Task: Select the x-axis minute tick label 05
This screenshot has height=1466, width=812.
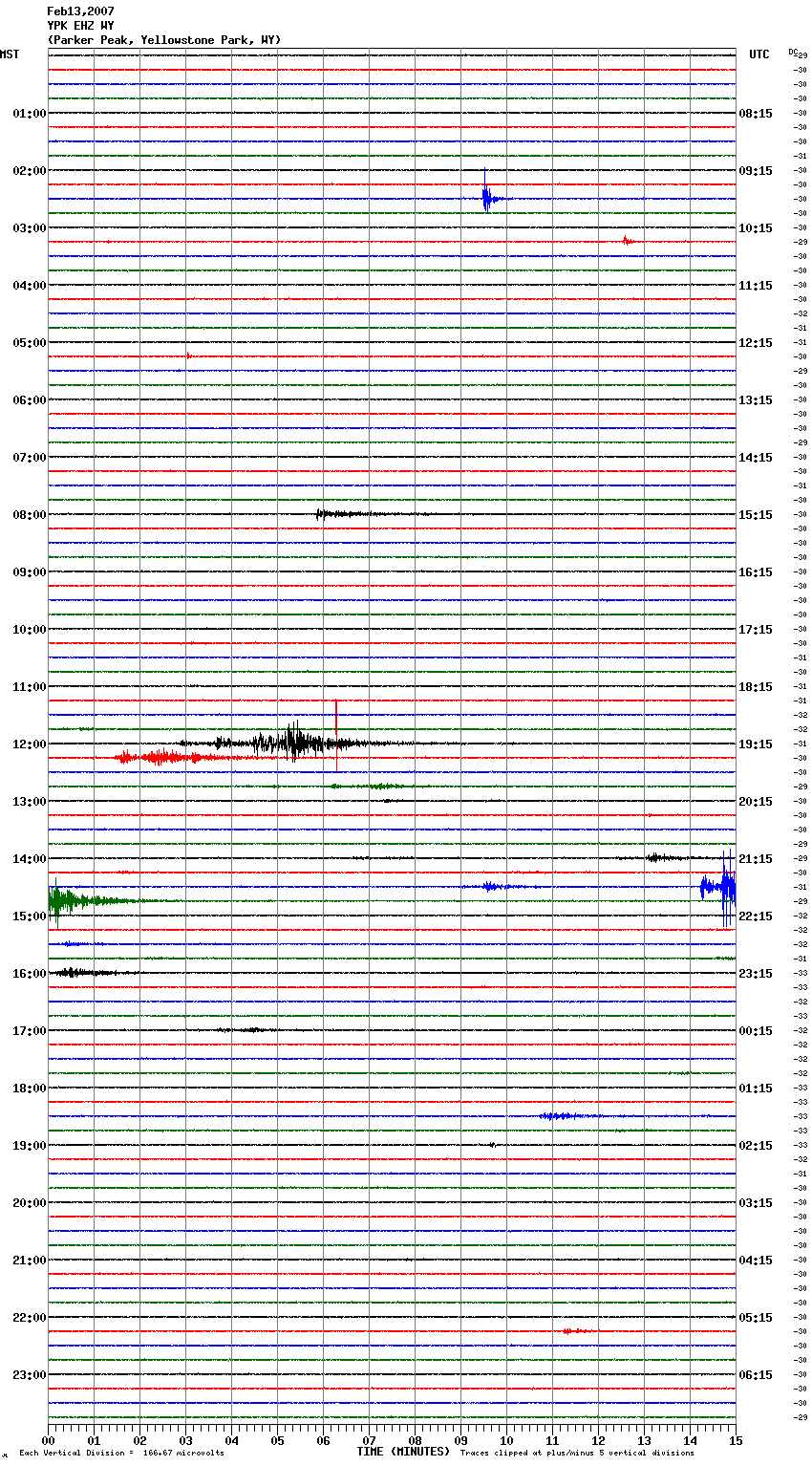Action: (x=277, y=1440)
